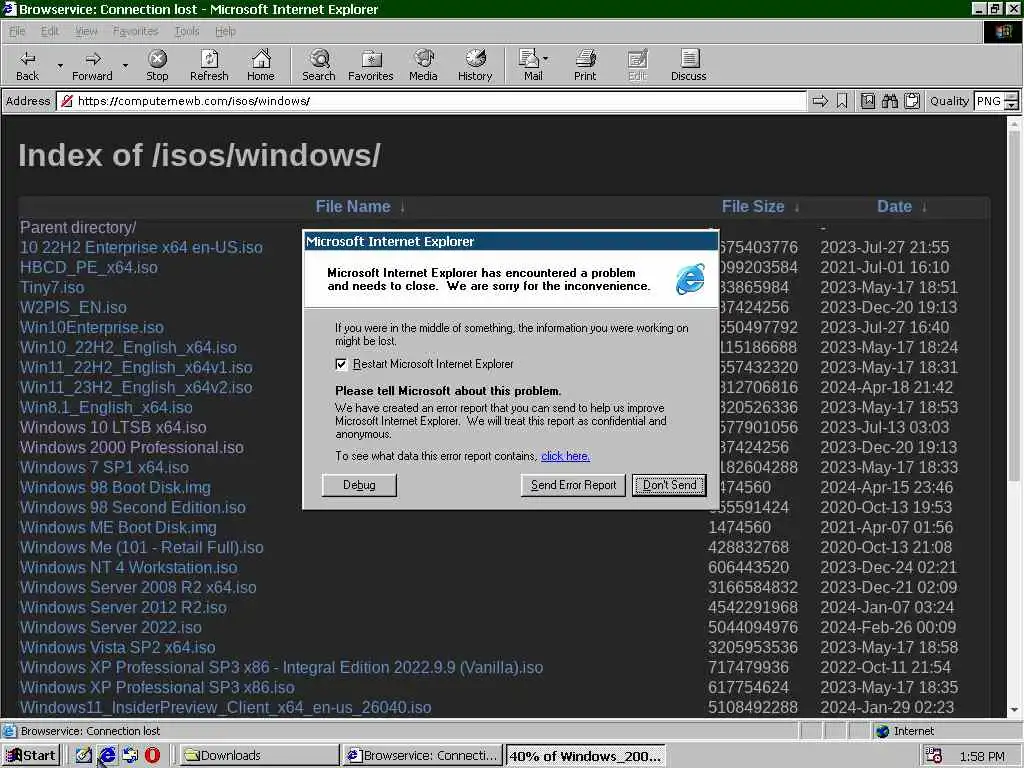1024x768 pixels.
Task: Open Windows Vista SP2 x64.iso link
Action: coord(118,647)
